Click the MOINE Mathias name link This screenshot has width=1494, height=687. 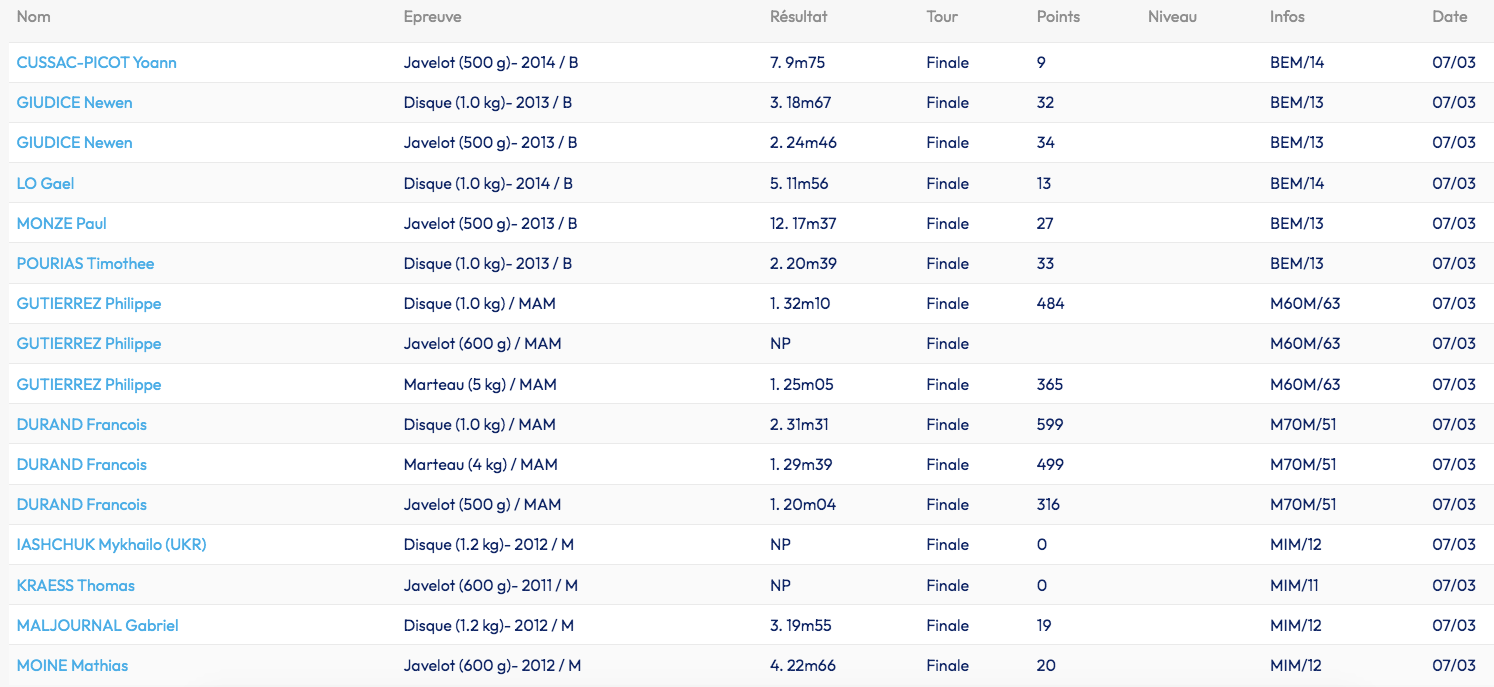[x=72, y=666]
